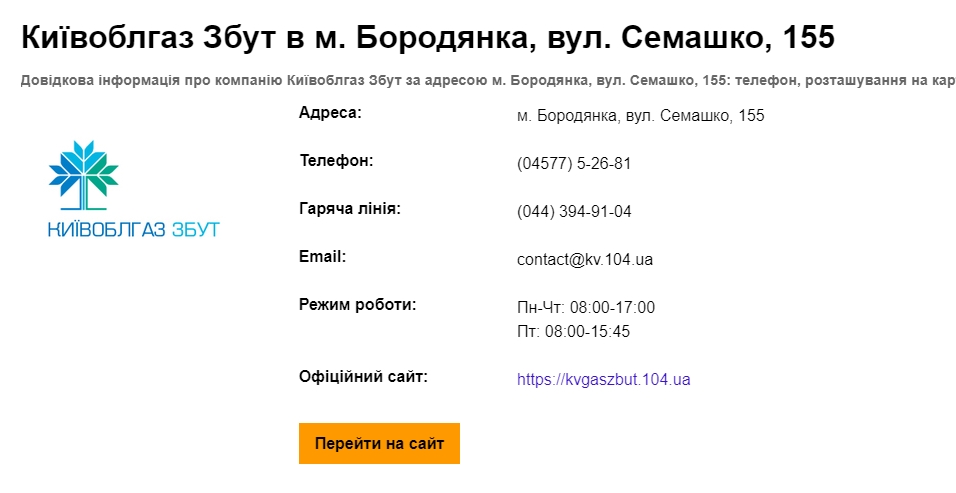Click the email address contact@kv.104.ua
Image resolution: width=956 pixels, height=493 pixels.
click(x=585, y=260)
